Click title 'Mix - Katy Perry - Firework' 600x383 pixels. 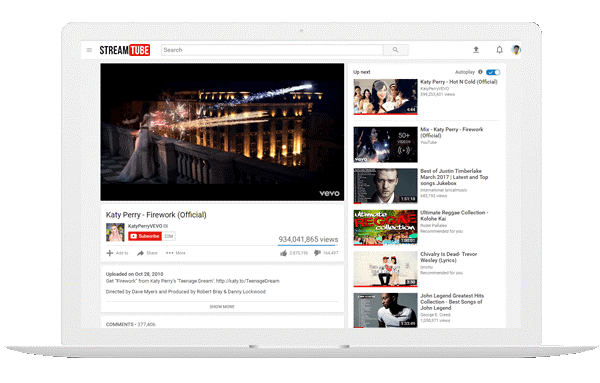pyautogui.click(x=452, y=132)
